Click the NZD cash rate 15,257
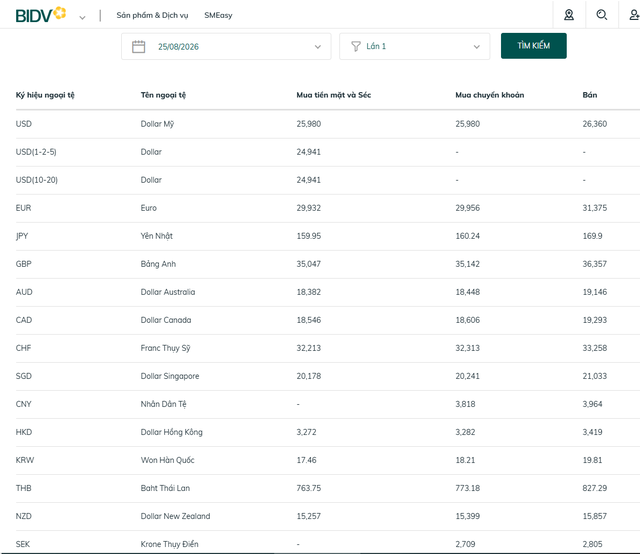Viewport: 640px width, 554px height. point(309,516)
